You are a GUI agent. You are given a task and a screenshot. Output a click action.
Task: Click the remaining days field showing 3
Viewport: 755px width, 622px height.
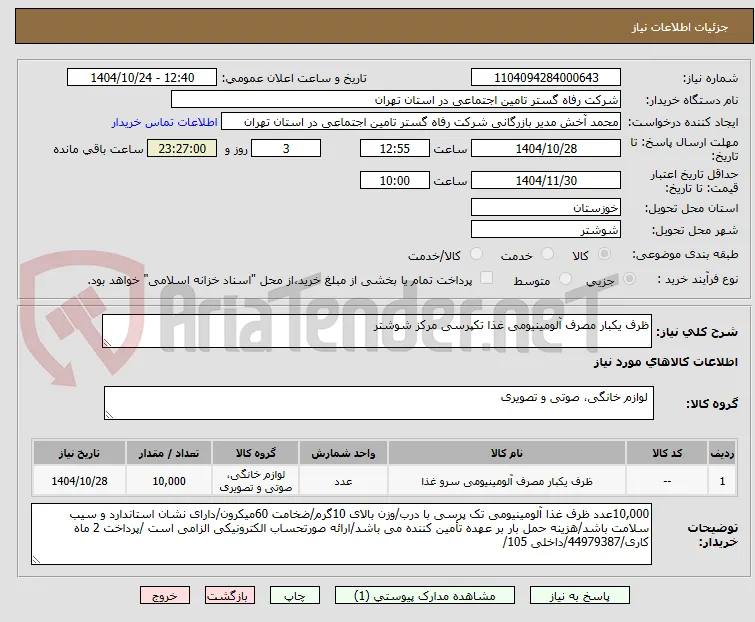click(286, 148)
